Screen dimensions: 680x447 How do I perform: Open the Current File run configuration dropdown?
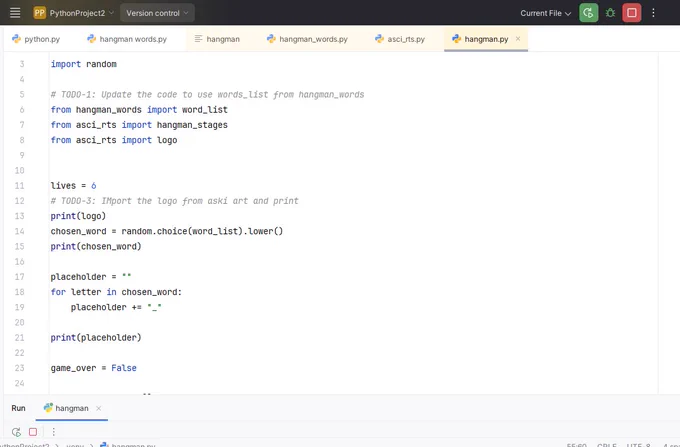click(546, 13)
